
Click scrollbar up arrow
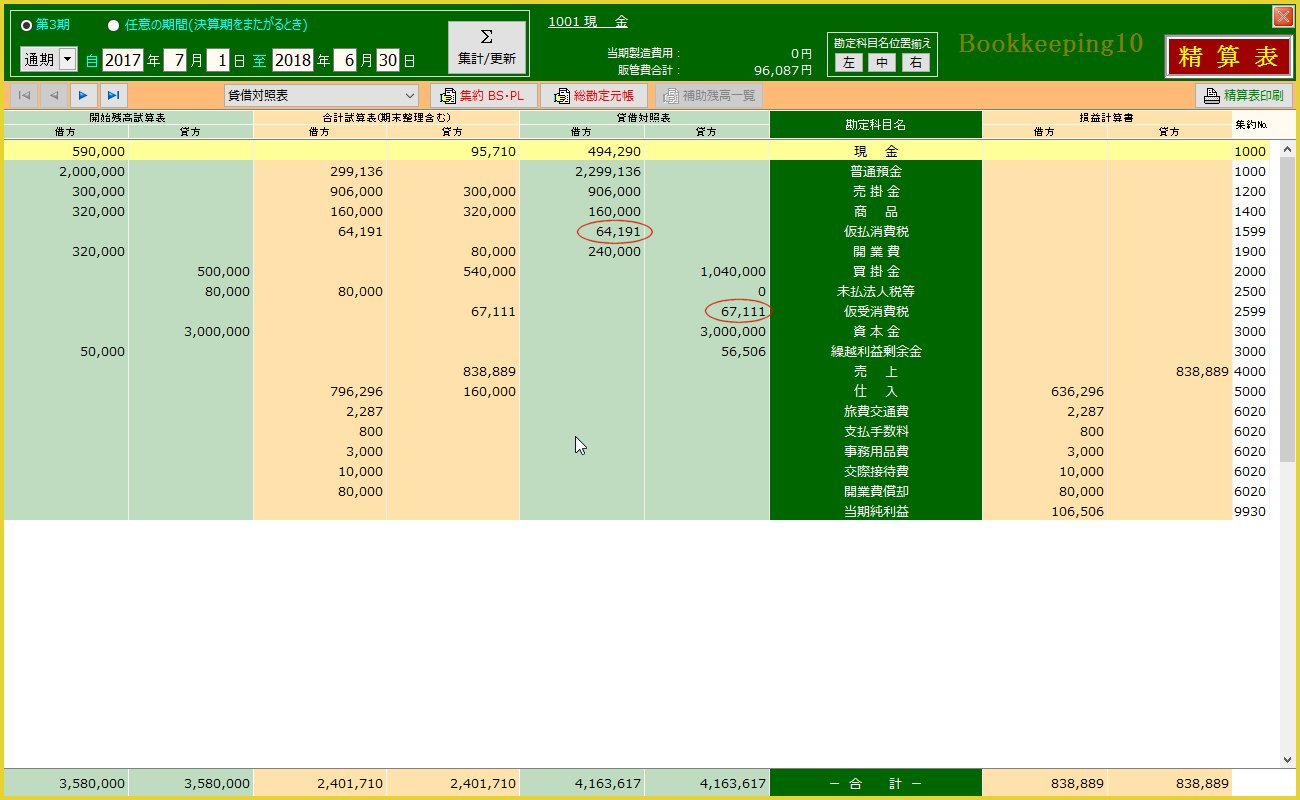pyautogui.click(x=1288, y=148)
